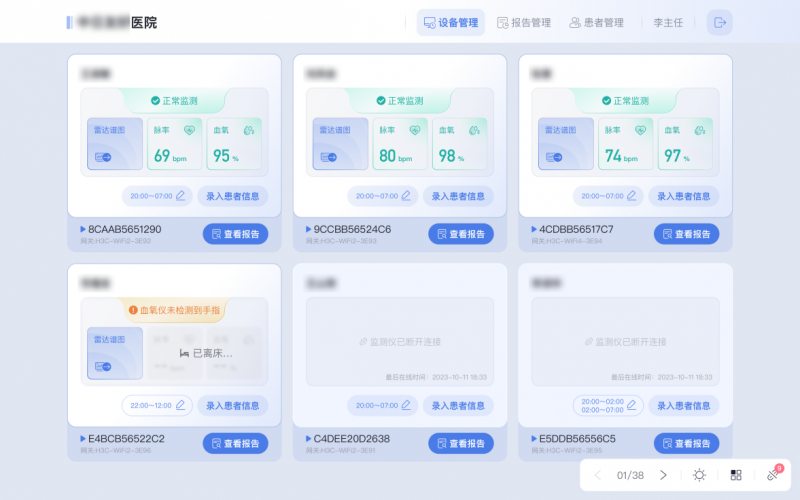Click 录入患者信息 for device 8CAAB5651290
This screenshot has width=800, height=500.
click(x=233, y=196)
